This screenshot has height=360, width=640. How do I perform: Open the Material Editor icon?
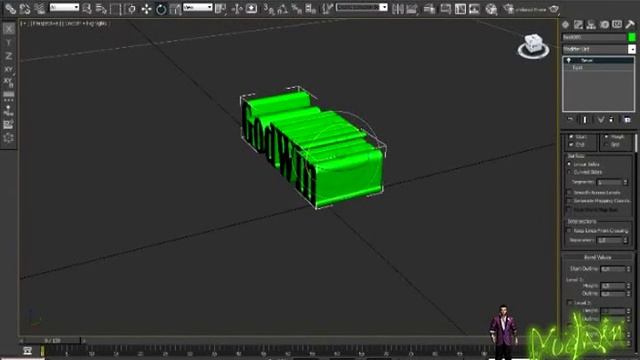(x=491, y=8)
